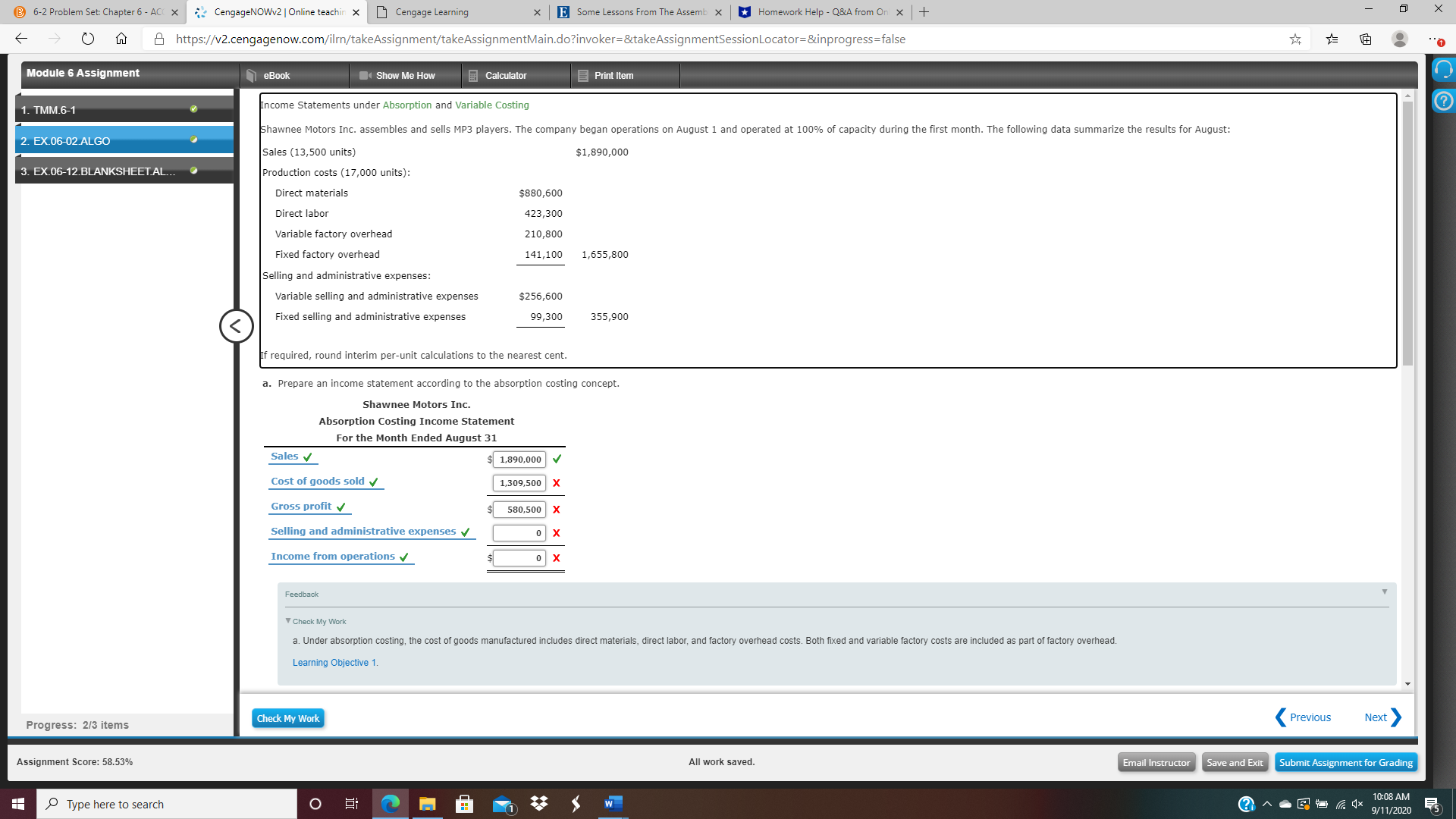Click the Print Item icon
The image size is (1456, 819).
[583, 76]
